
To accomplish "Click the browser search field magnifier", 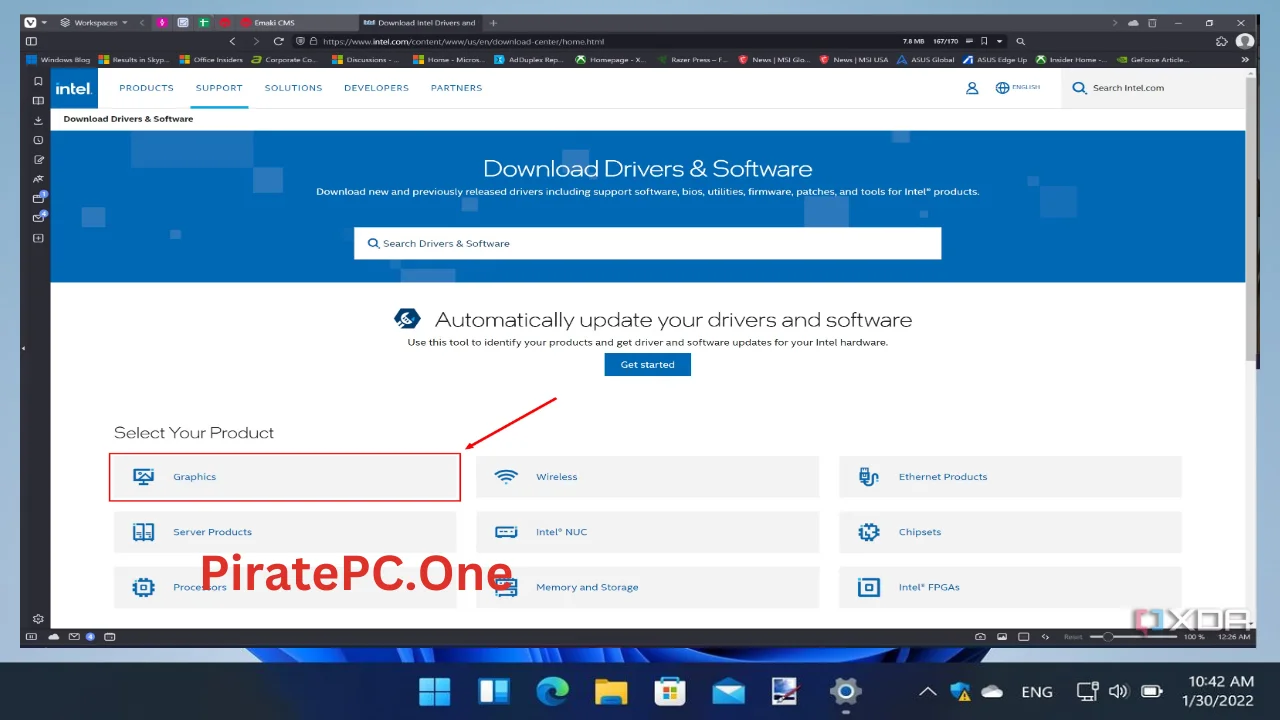I will 1020,41.
